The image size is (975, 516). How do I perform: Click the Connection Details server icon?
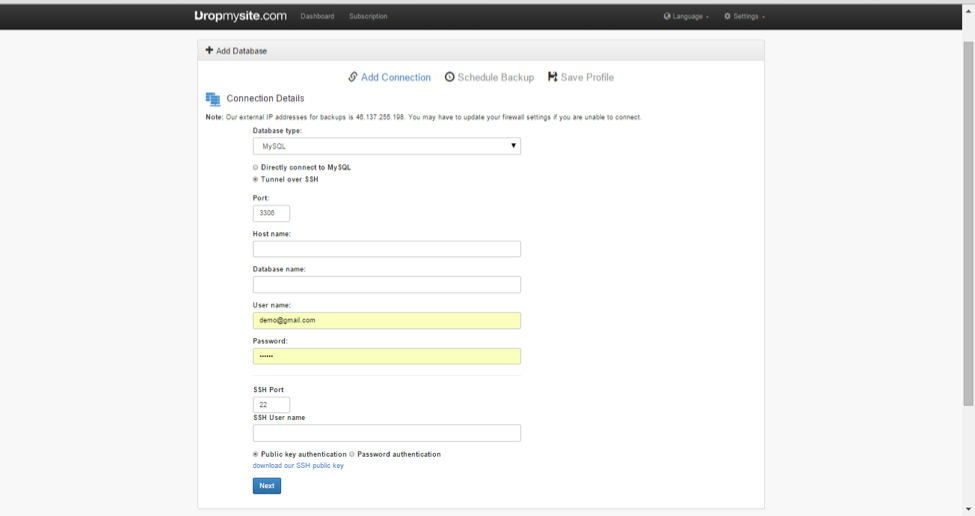213,99
